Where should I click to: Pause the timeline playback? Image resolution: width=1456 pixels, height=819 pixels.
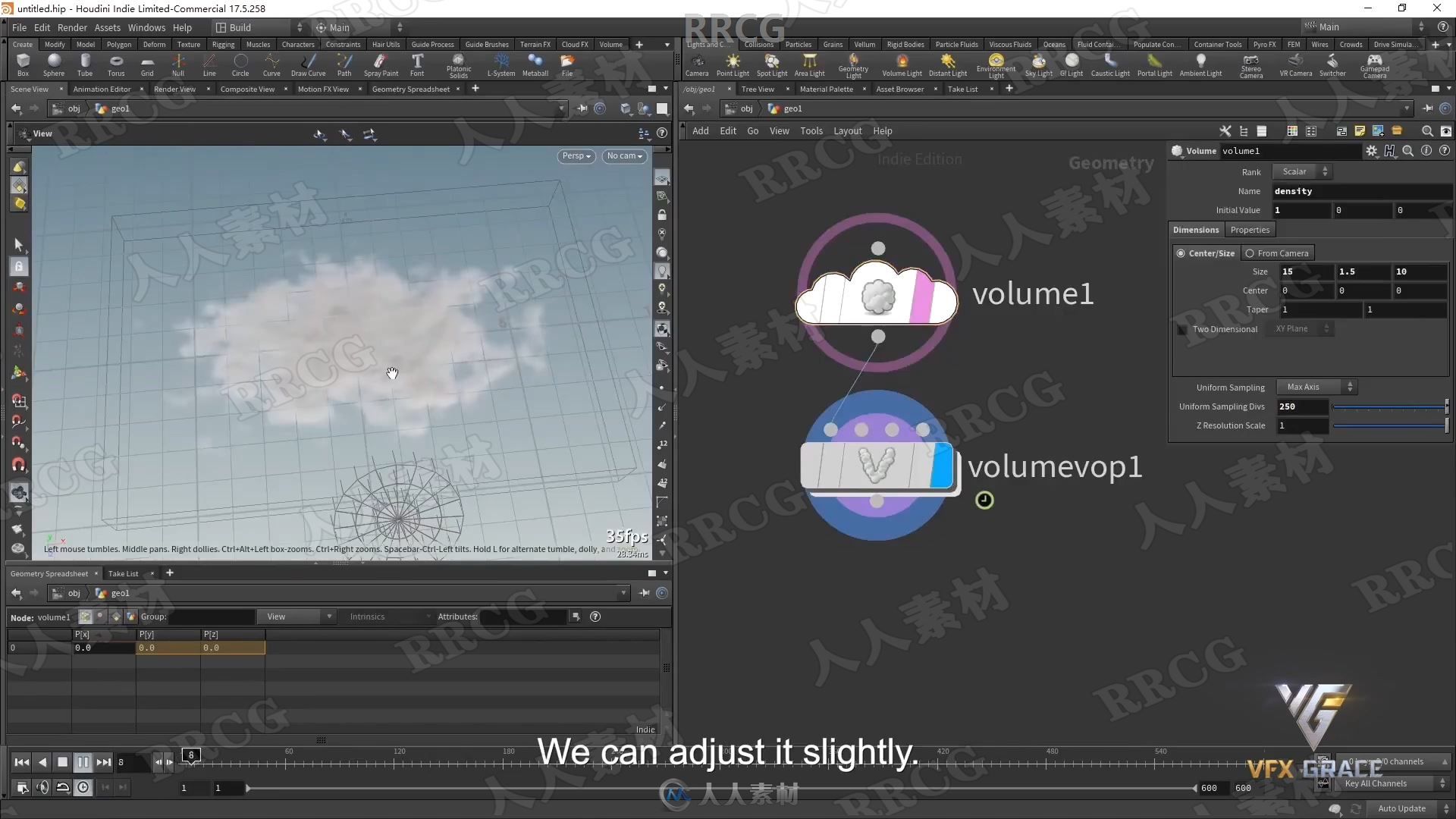tap(83, 762)
